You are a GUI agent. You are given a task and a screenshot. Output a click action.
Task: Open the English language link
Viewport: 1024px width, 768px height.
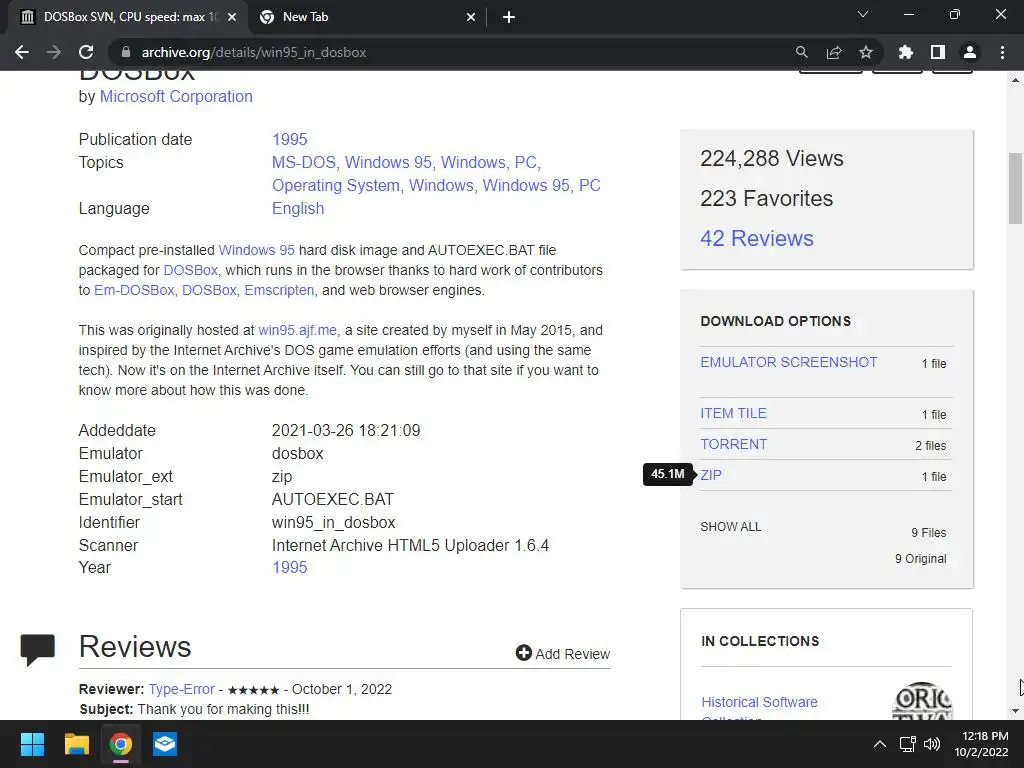tap(298, 208)
